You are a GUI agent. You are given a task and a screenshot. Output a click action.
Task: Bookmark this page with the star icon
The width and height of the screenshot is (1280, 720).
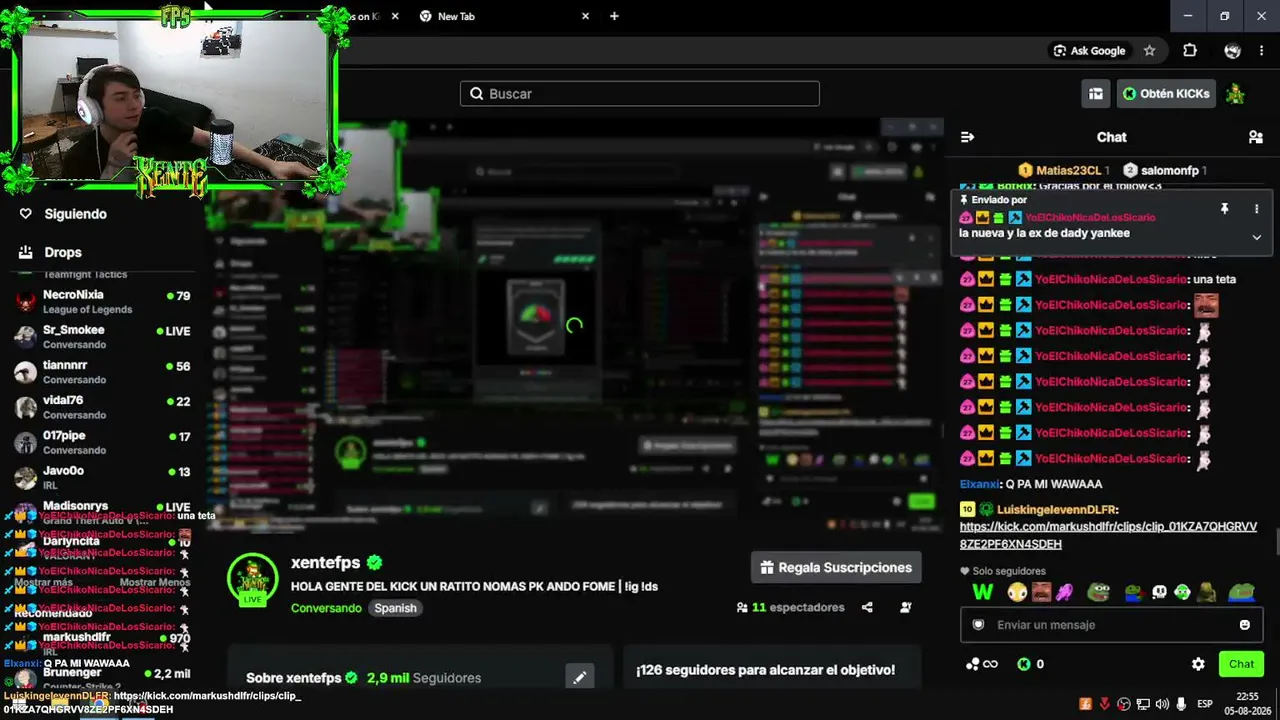[x=1149, y=51]
